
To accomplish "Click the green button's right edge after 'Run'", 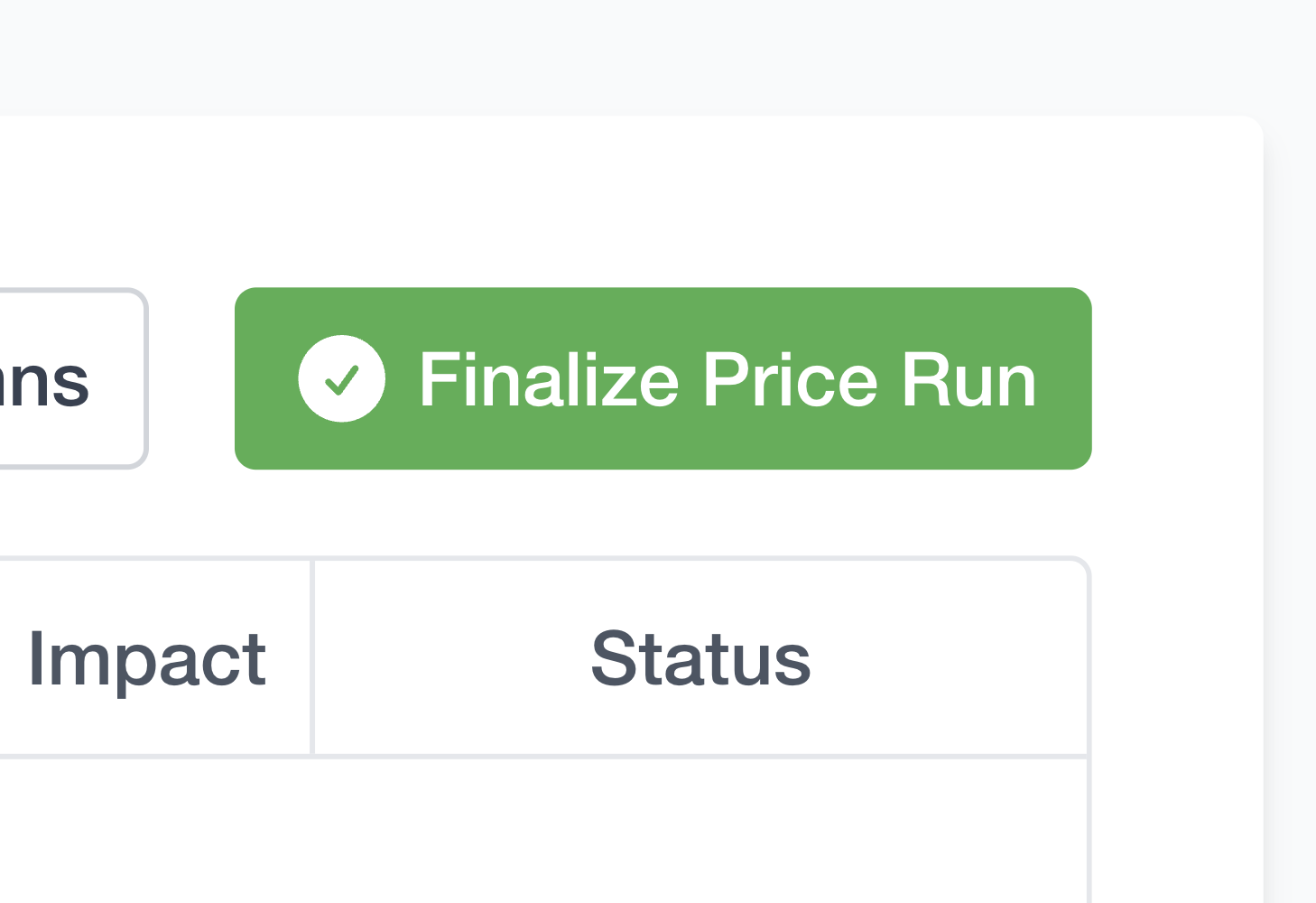I will (x=1066, y=378).
